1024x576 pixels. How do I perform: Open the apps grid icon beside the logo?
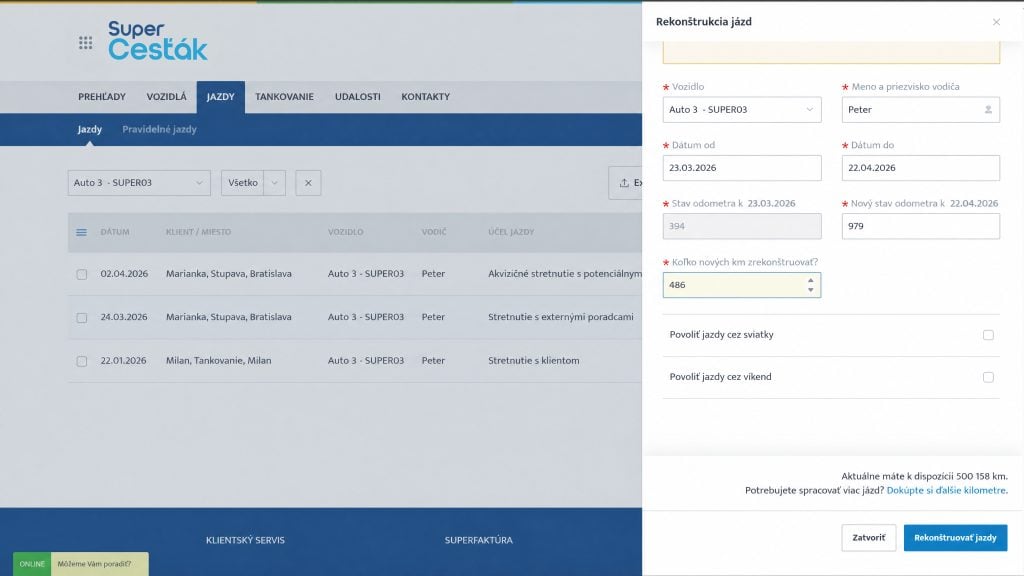pyautogui.click(x=86, y=43)
